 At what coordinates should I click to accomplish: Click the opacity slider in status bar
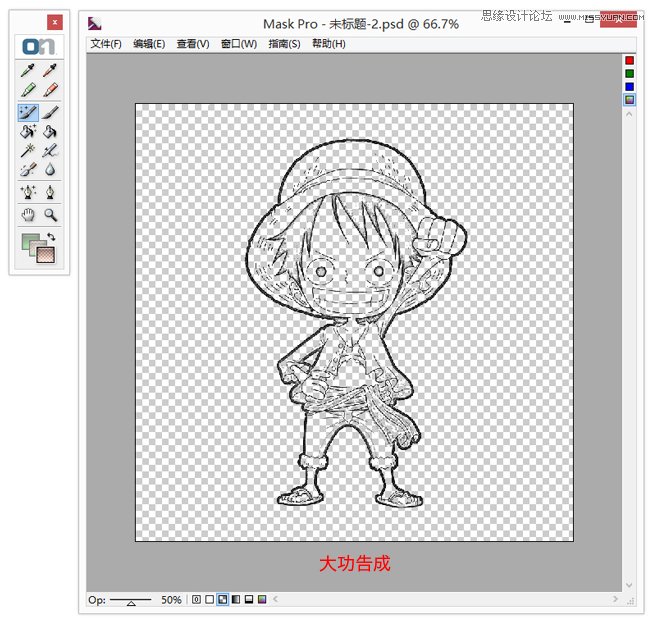(131, 600)
